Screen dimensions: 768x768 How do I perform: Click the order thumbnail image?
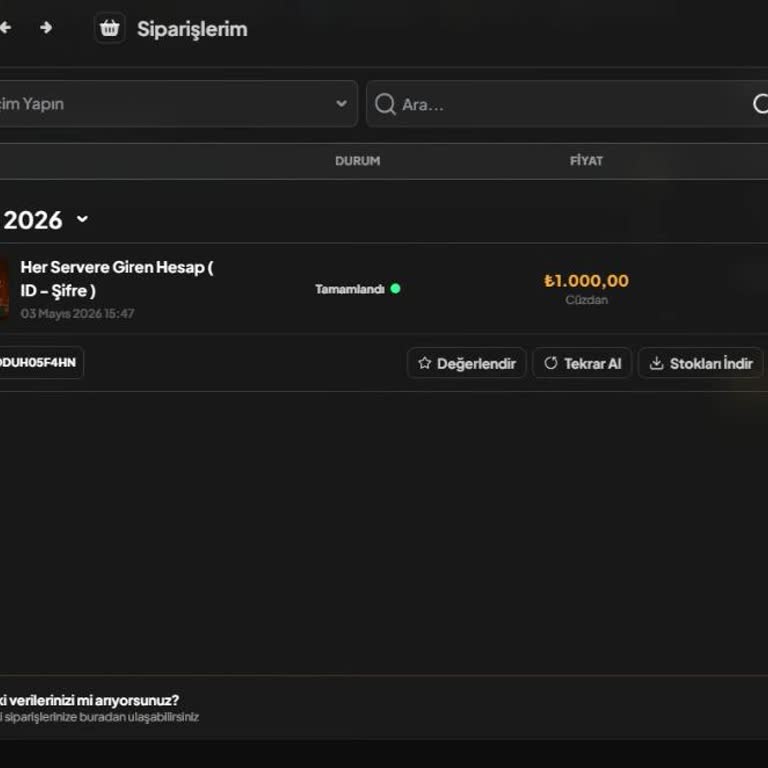click(4, 289)
